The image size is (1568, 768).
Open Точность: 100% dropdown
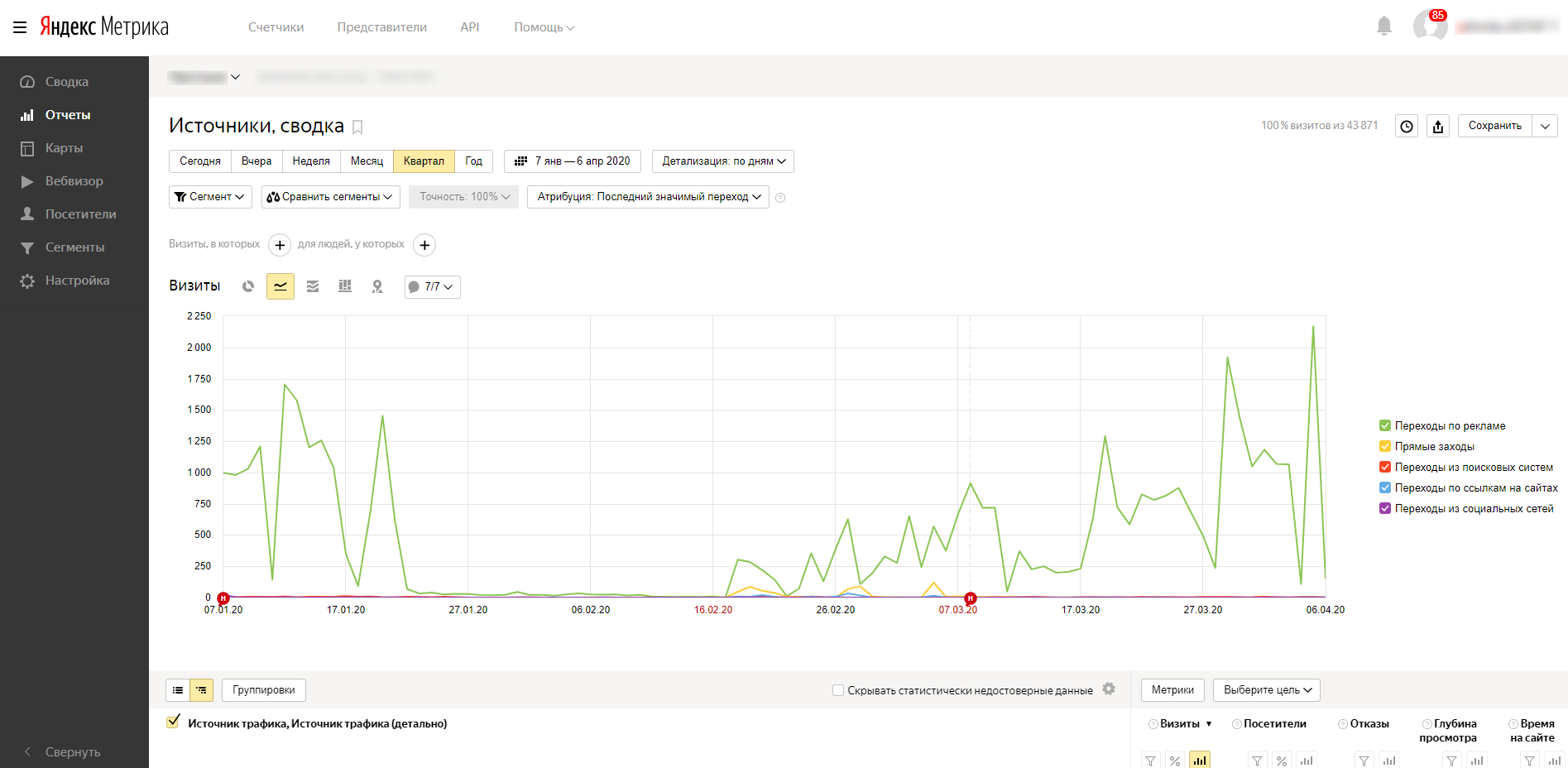[463, 197]
